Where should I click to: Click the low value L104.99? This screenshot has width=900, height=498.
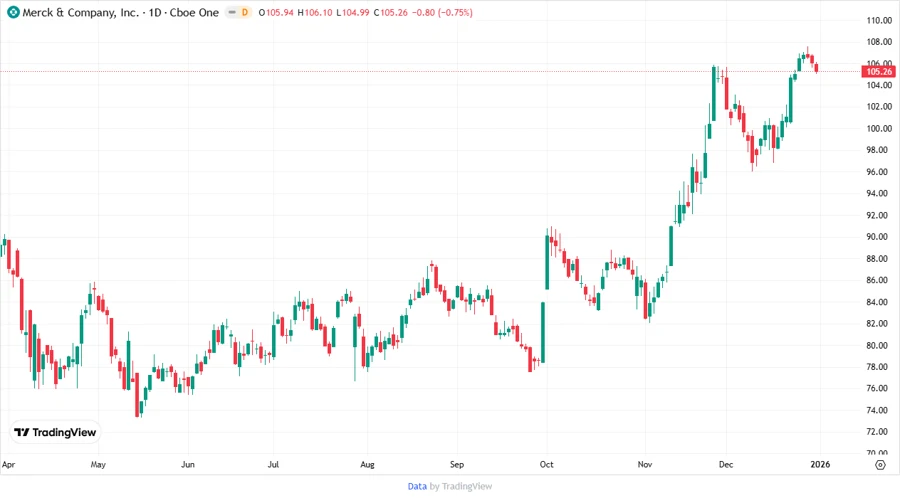pos(352,12)
